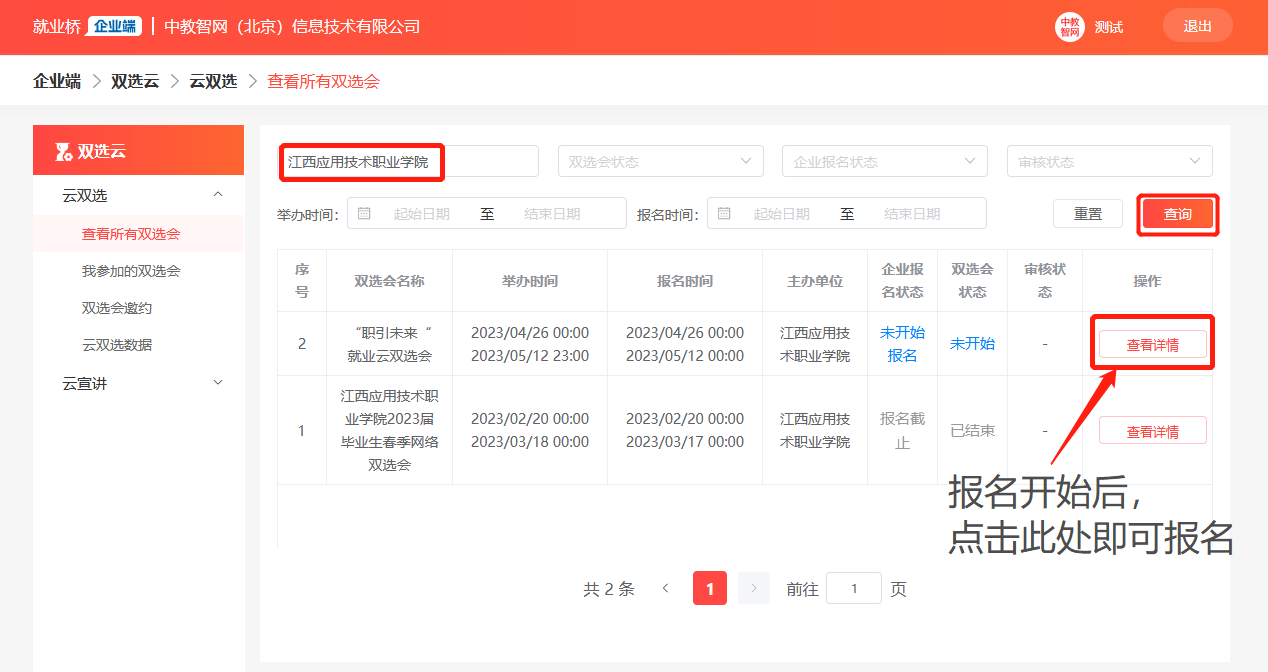The image size is (1268, 672).
Task: Click the 双选会名称 column header
Action: point(389,281)
